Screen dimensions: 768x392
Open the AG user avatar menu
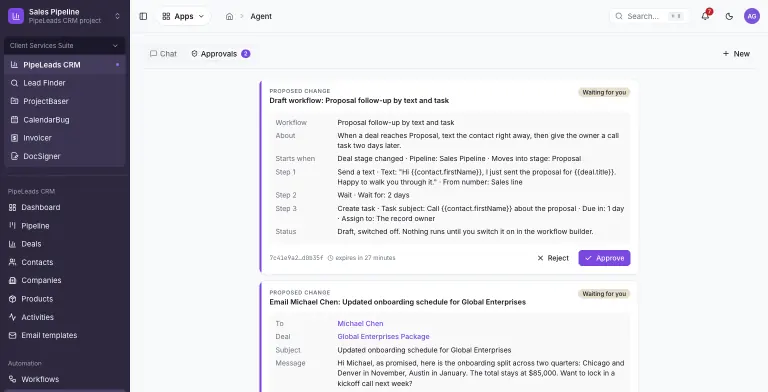tap(752, 16)
